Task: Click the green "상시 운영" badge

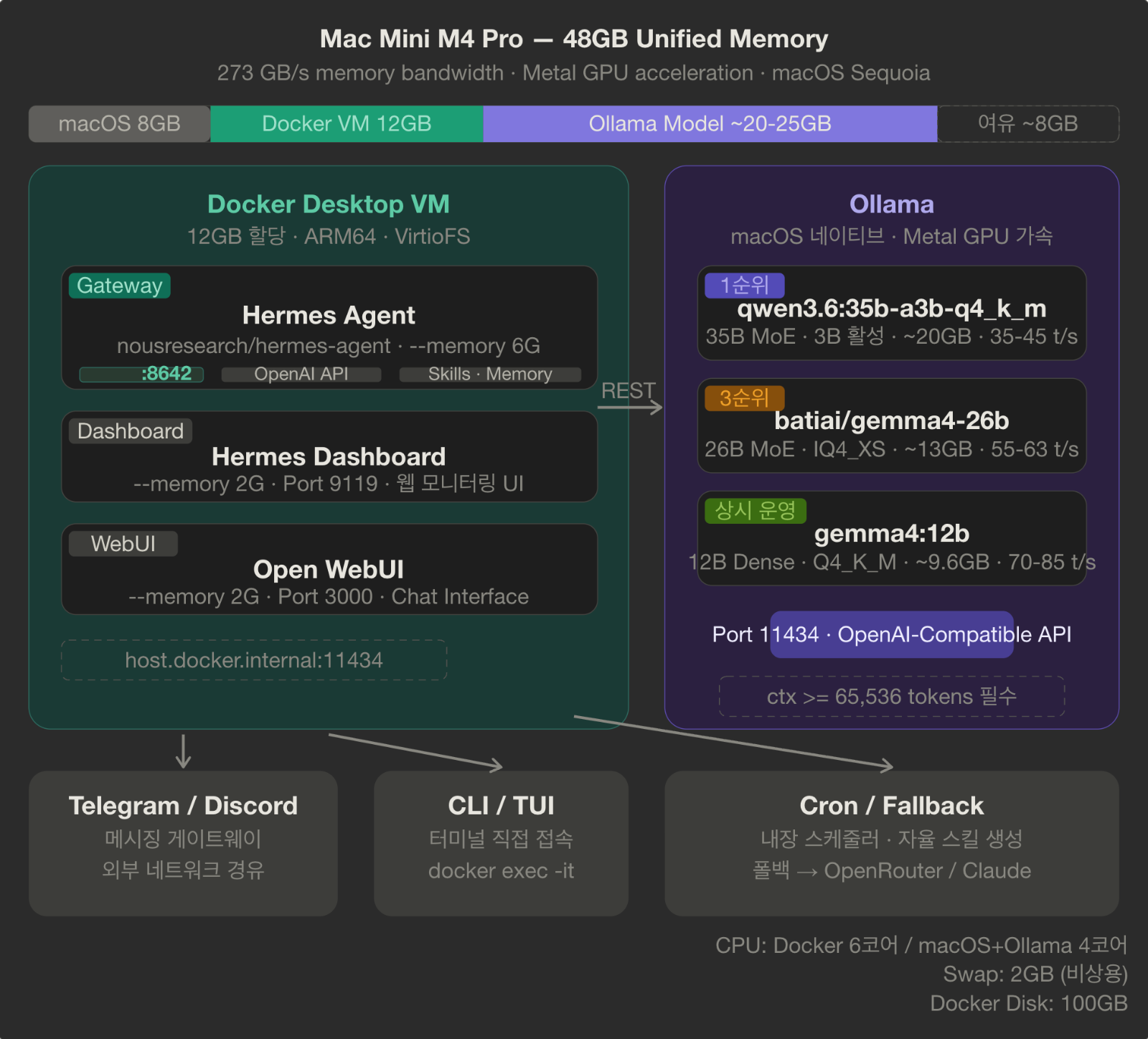Action: (756, 511)
